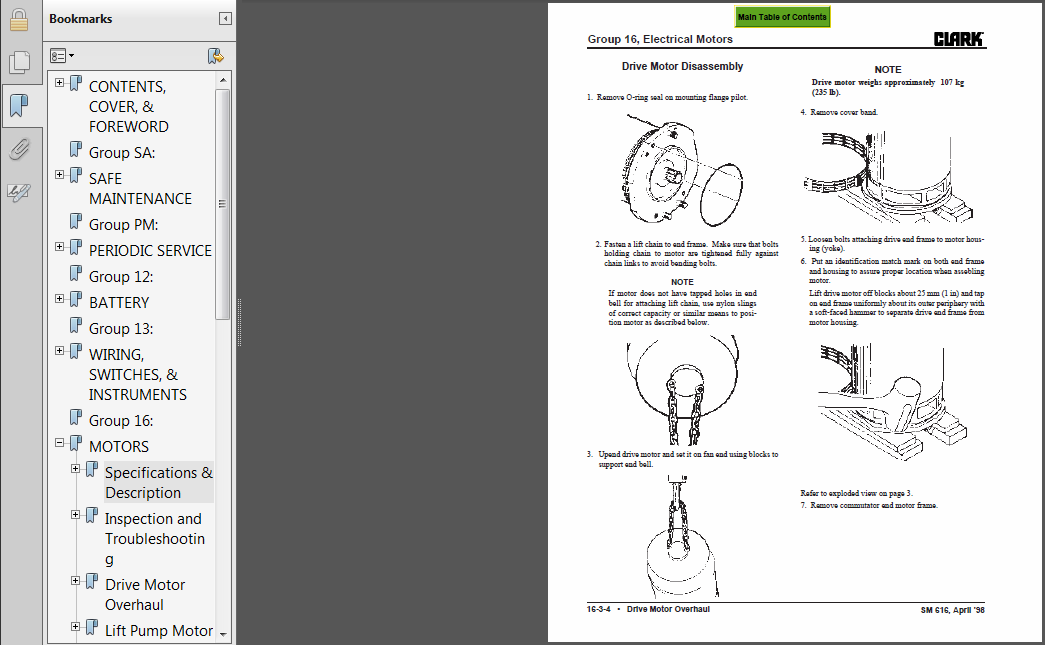1045x645 pixels.
Task: Click the Group PM: bookmark ribbon icon
Action: pyautogui.click(x=76, y=221)
